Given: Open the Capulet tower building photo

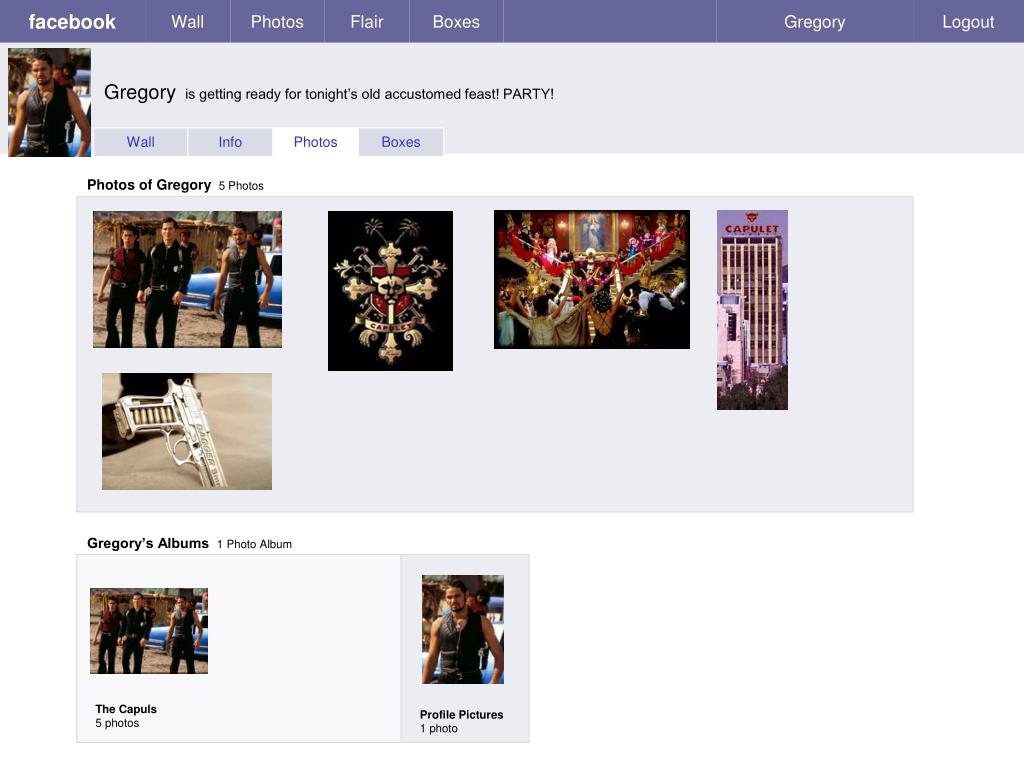Looking at the screenshot, I should click(x=752, y=310).
